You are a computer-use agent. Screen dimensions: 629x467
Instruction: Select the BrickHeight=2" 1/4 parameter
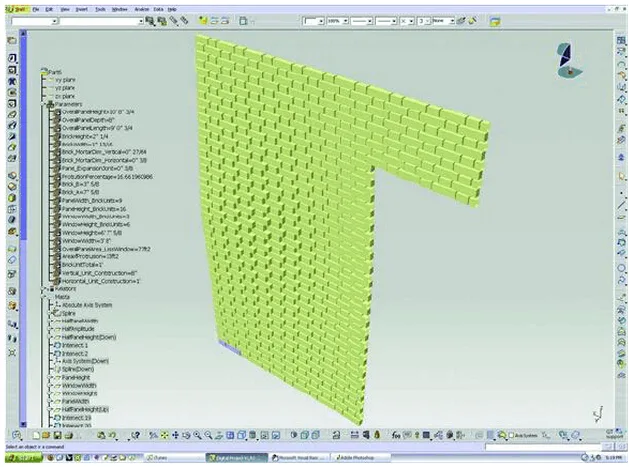pos(85,136)
